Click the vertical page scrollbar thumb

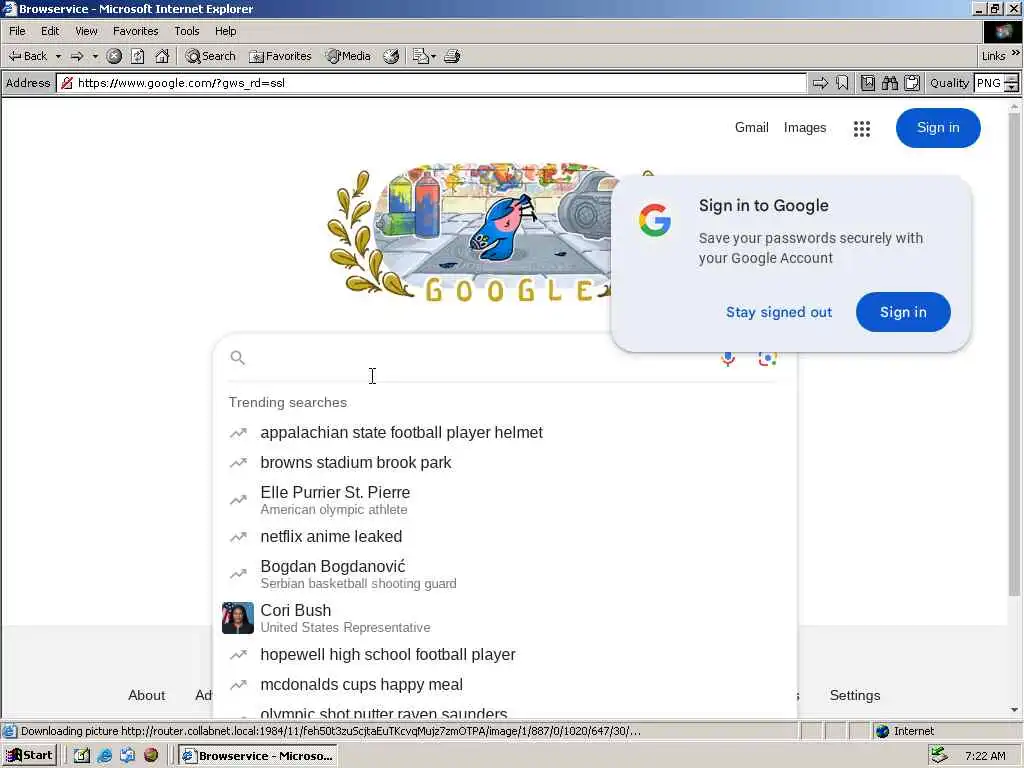1014,353
